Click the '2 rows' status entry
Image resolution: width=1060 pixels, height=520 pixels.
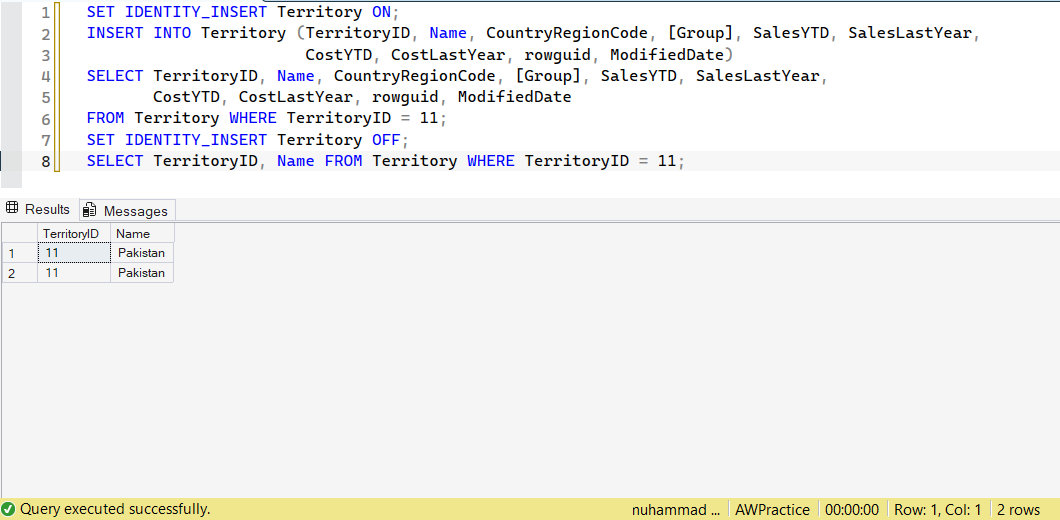pyautogui.click(x=1019, y=510)
